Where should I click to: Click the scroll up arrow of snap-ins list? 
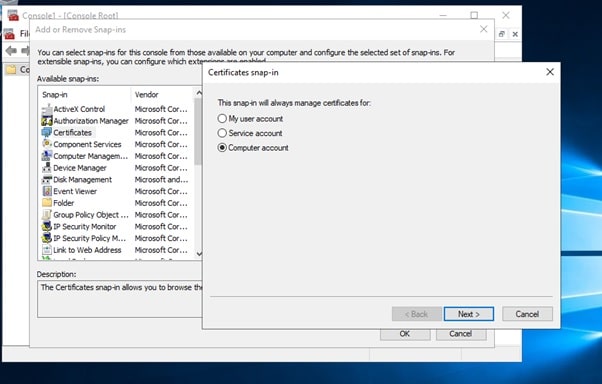pos(198,93)
